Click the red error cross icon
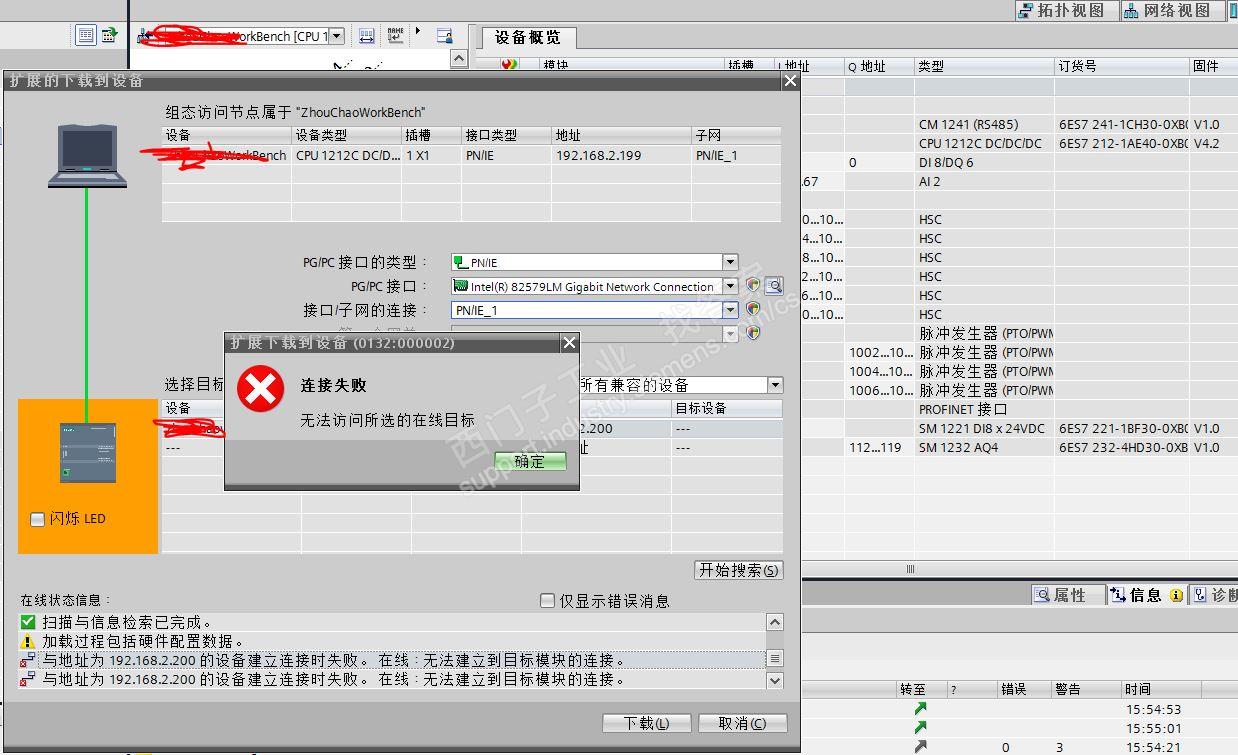 pos(260,390)
